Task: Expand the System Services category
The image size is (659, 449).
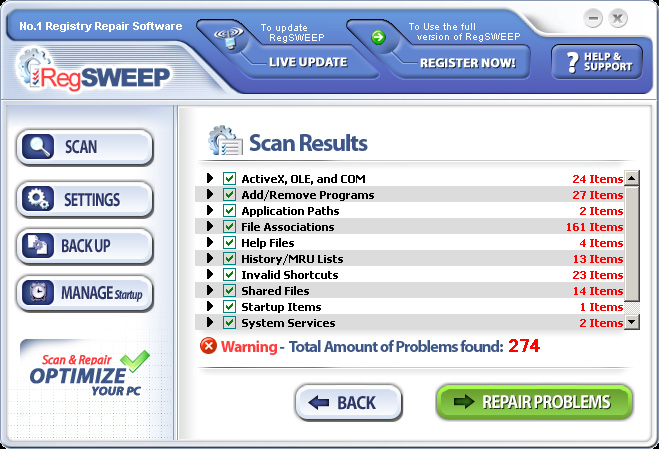Action: click(x=210, y=322)
